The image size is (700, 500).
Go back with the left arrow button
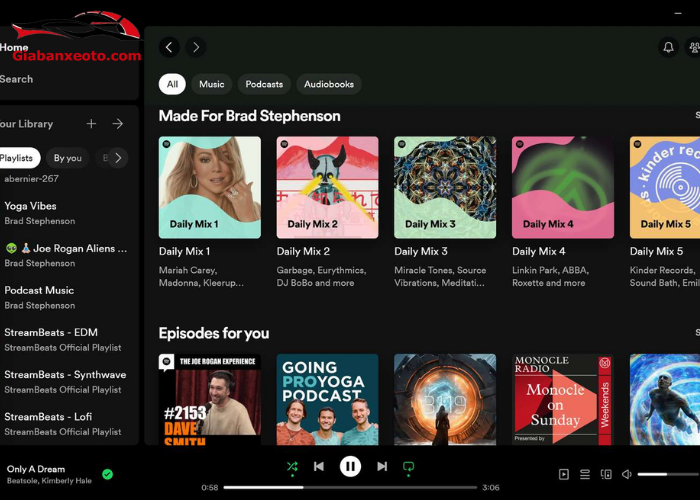(169, 47)
